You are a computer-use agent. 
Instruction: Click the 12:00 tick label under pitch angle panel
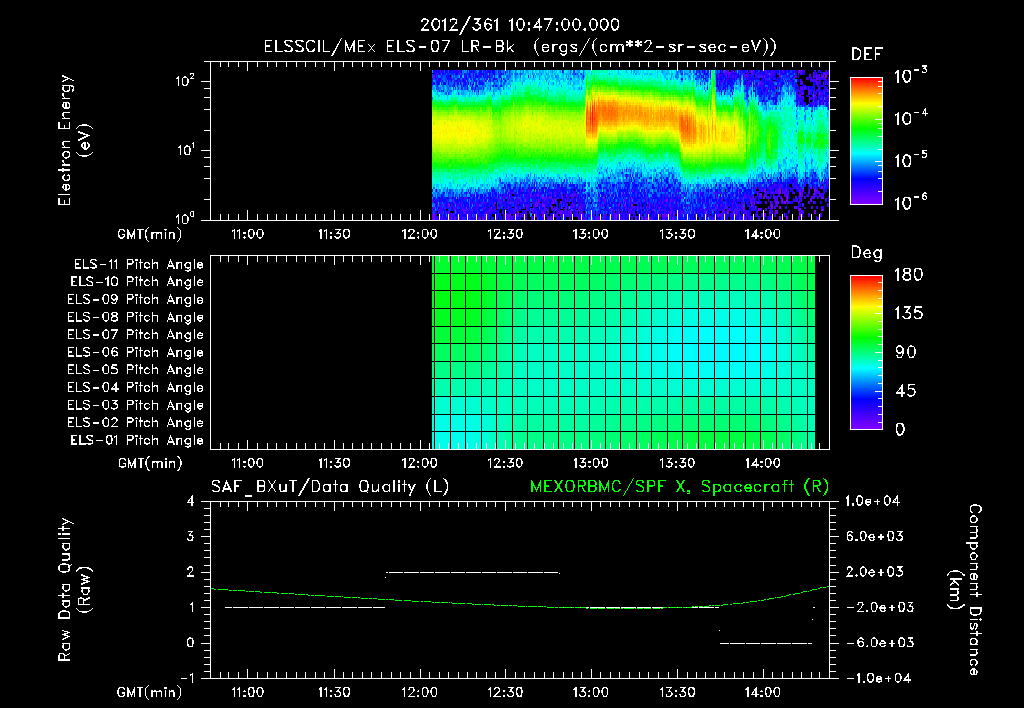pyautogui.click(x=419, y=463)
